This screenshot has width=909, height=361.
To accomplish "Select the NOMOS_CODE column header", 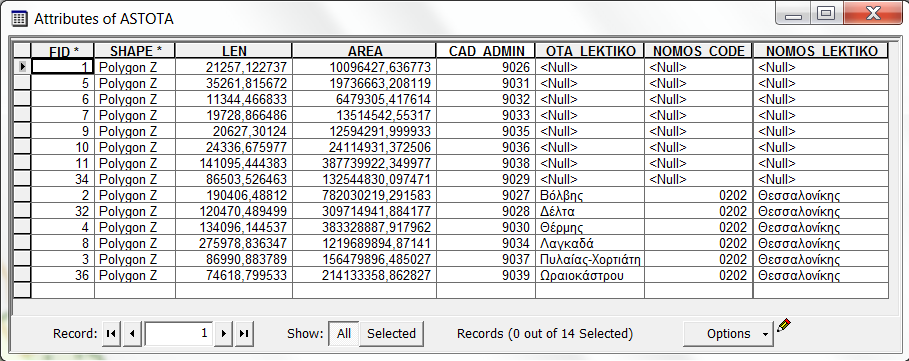I will point(699,51).
